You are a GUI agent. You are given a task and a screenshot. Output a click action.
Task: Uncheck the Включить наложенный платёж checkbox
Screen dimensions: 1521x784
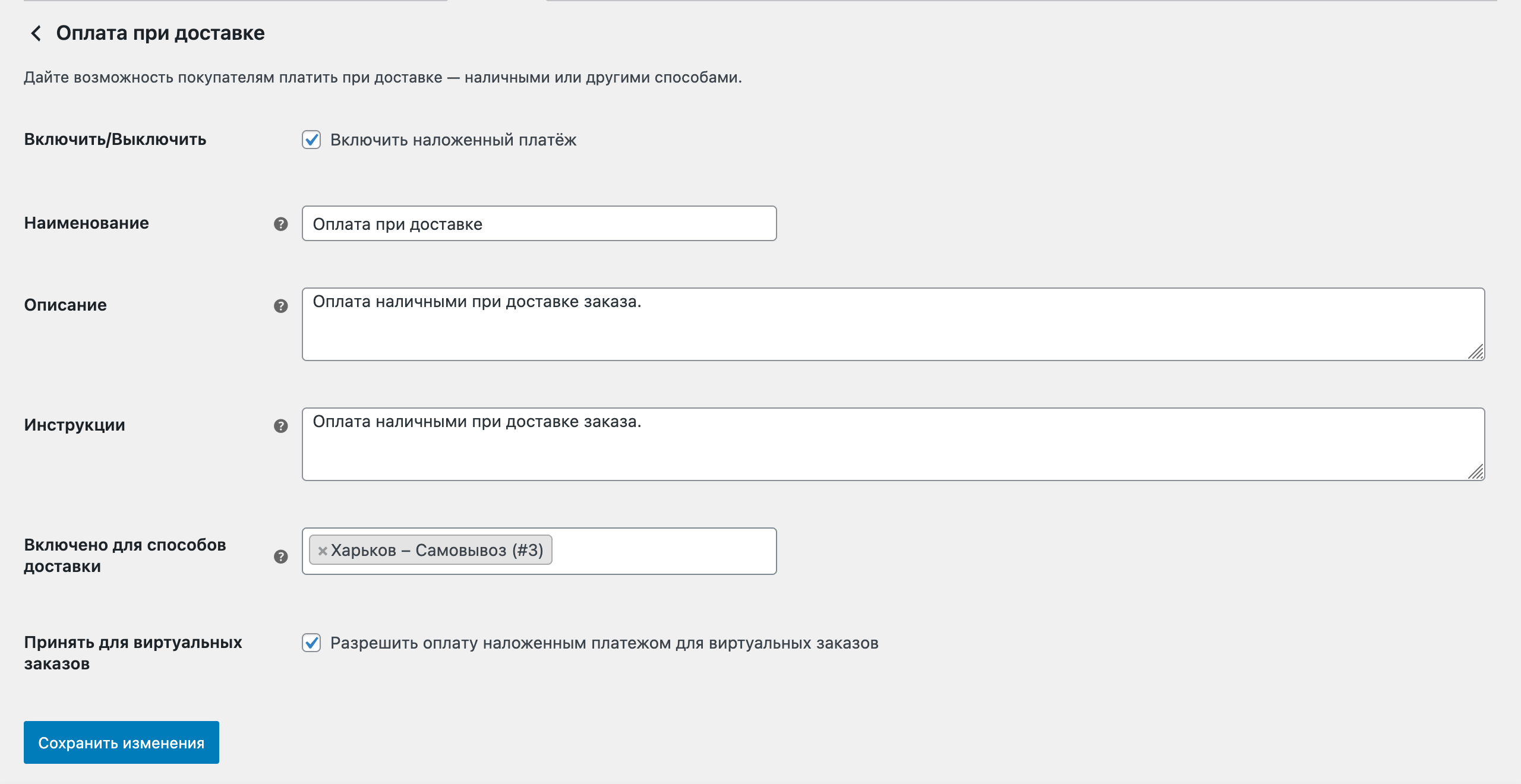pyautogui.click(x=311, y=140)
